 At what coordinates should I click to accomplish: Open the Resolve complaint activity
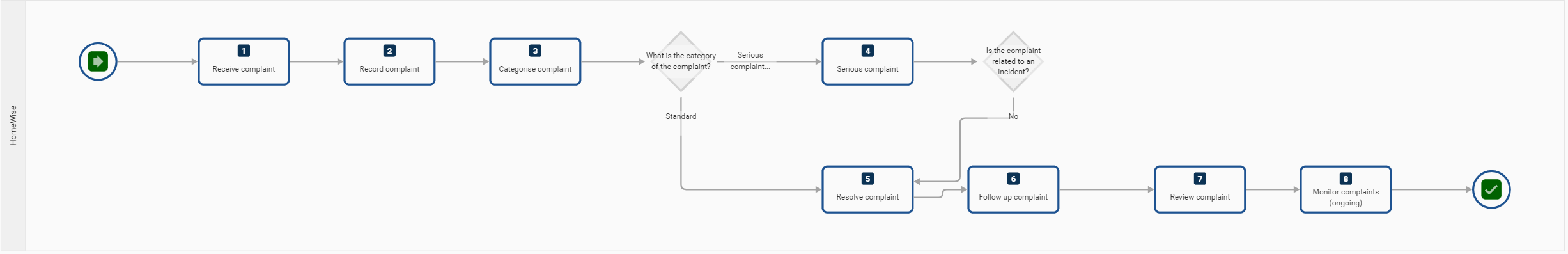(867, 189)
